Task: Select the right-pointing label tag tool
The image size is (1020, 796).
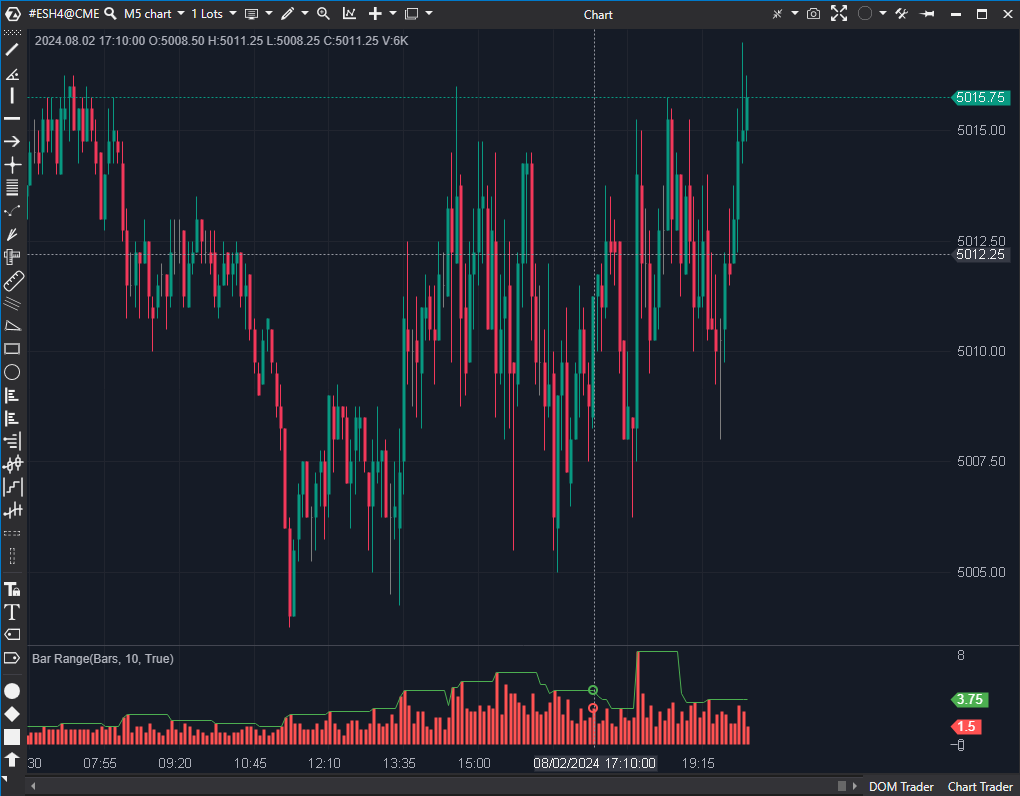Action: click(12, 658)
